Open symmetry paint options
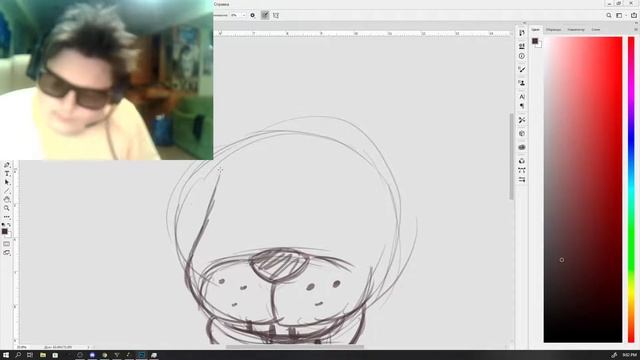Viewport: 640px width, 360px height. [x=276, y=15]
